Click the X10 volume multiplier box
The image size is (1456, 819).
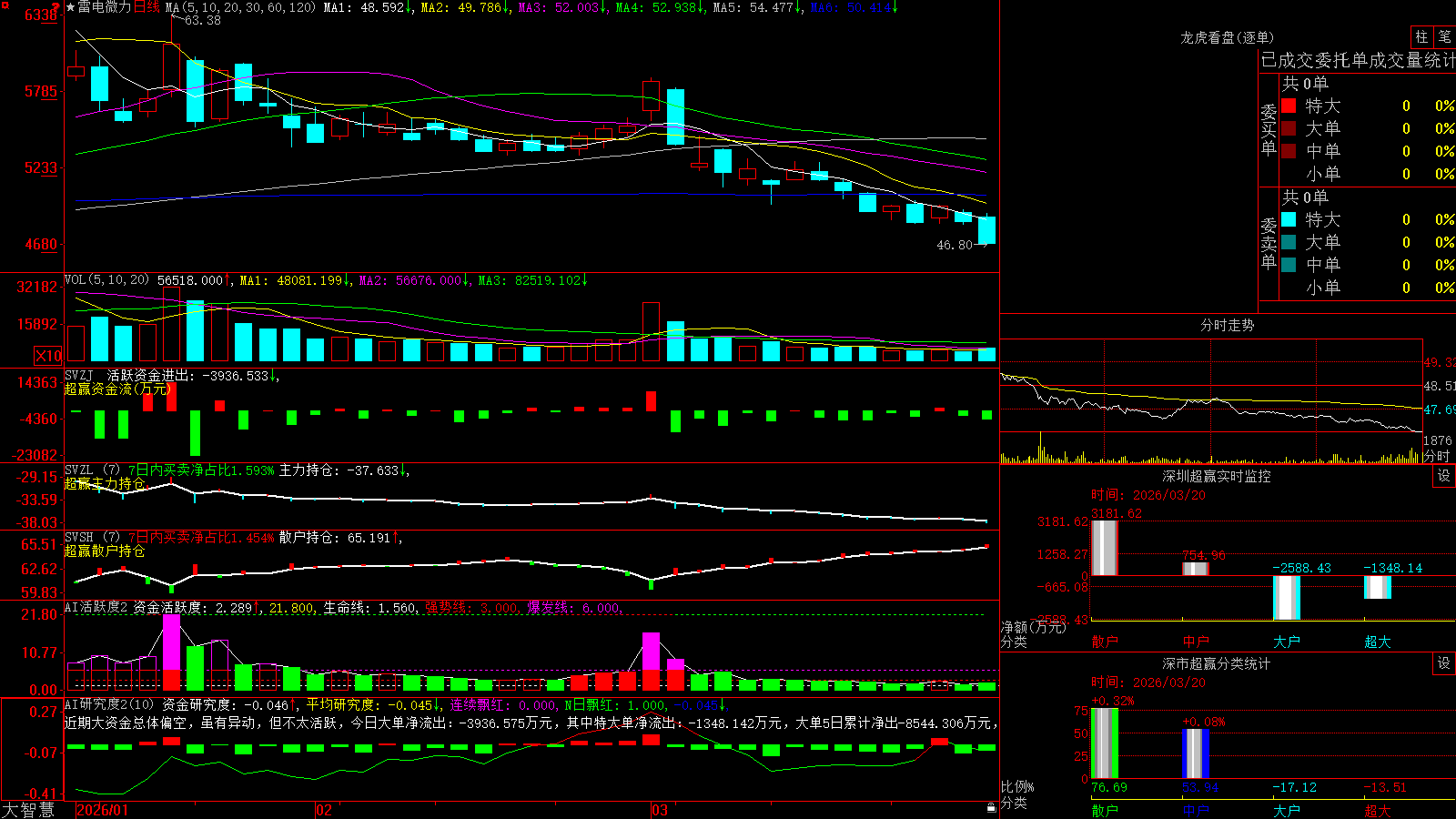click(48, 356)
